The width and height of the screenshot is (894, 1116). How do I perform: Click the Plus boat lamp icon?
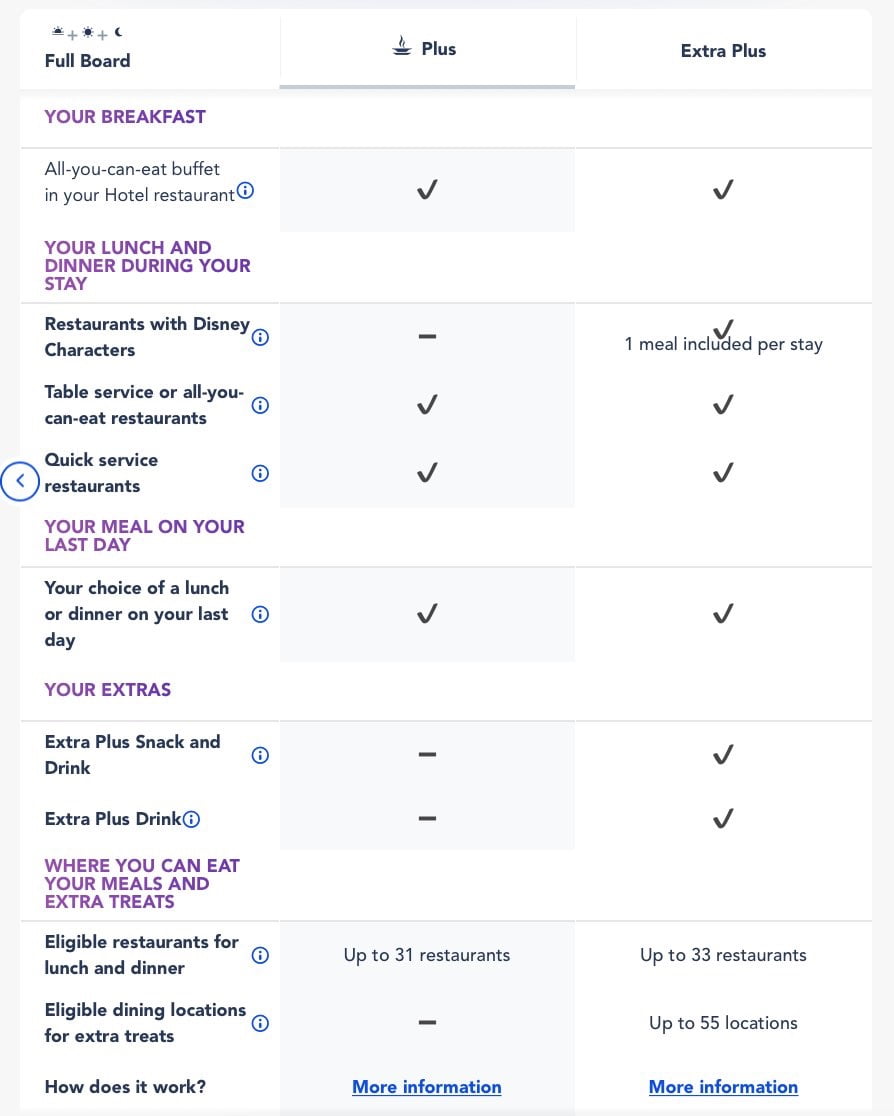point(401,48)
